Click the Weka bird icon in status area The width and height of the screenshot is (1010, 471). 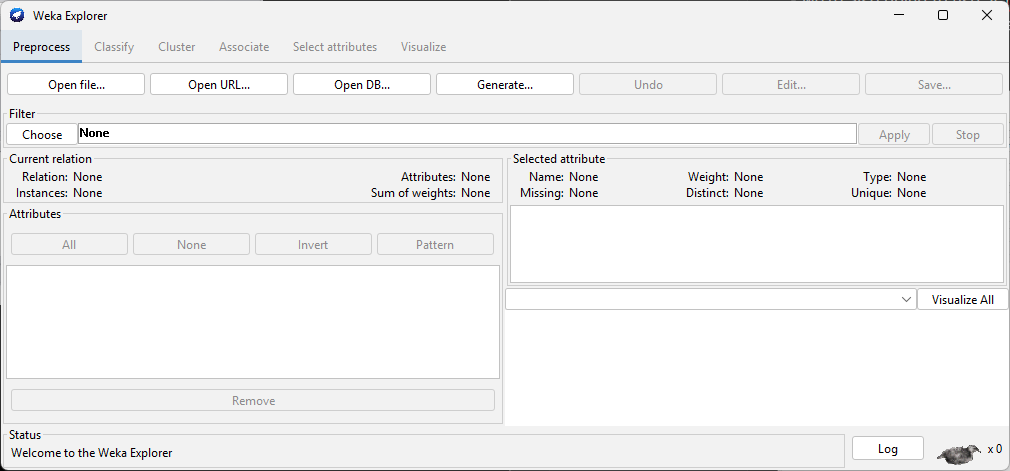tap(959, 454)
